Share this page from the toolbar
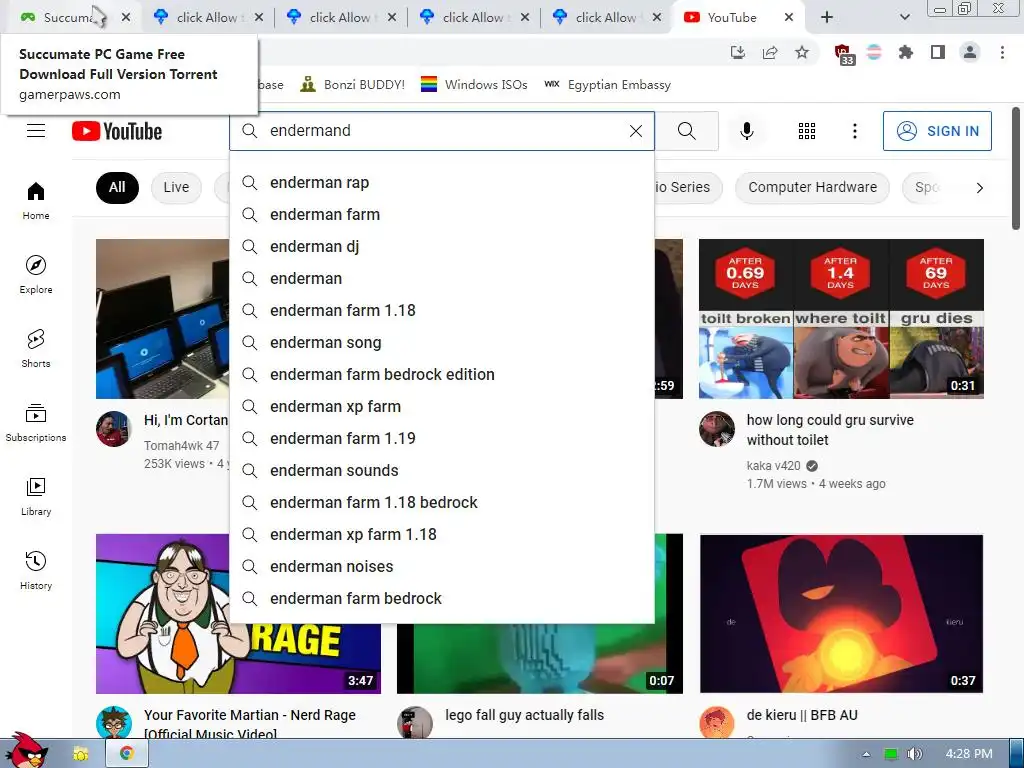Screen dimensions: 1024x768 coord(770,52)
